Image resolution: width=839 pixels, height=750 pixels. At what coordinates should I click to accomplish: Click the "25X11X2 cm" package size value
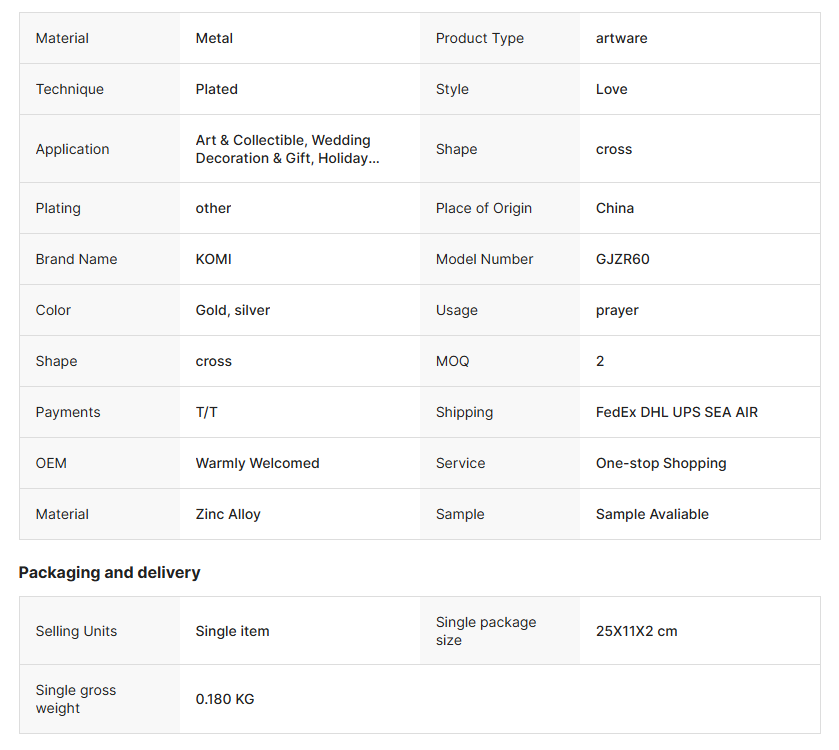click(636, 631)
